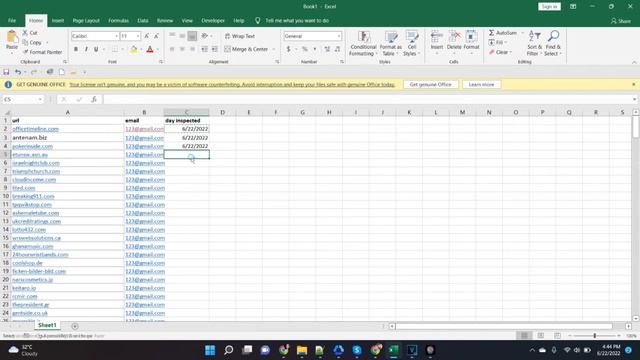Open Format as Table gallery
Screen dimensions: 640x360
pos(391,43)
